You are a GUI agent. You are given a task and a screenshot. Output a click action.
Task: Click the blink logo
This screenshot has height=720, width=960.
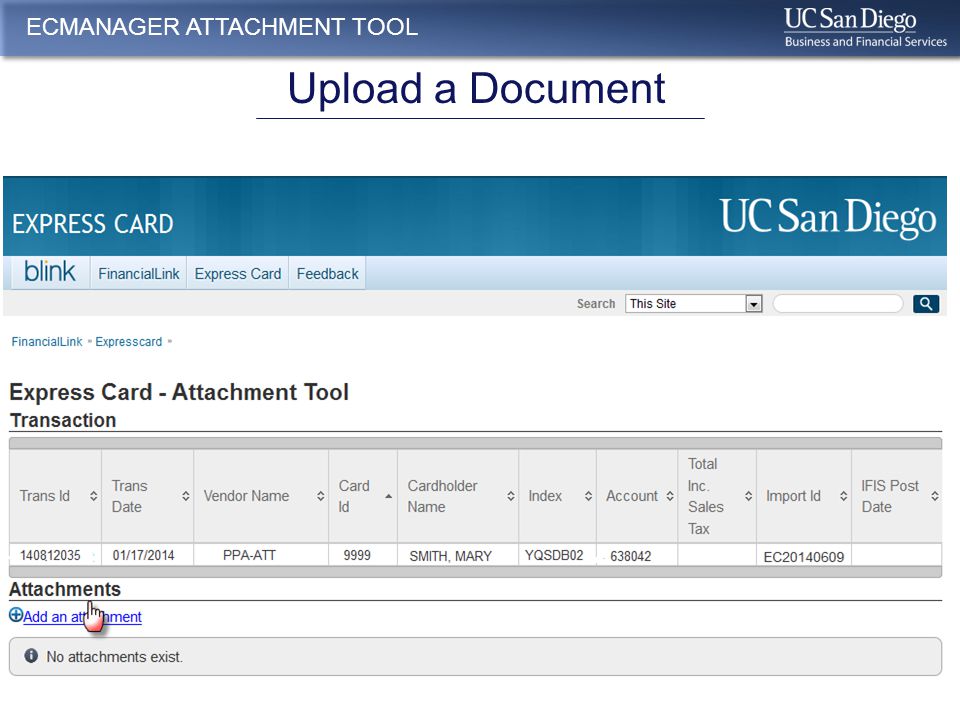click(x=50, y=272)
